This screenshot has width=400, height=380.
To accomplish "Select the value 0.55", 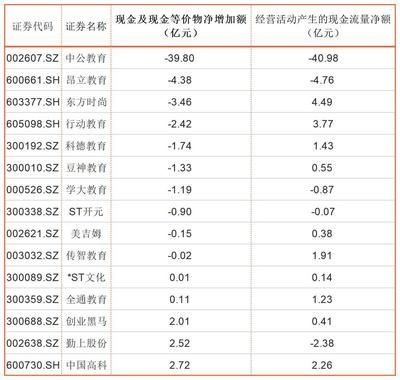I will (322, 168).
